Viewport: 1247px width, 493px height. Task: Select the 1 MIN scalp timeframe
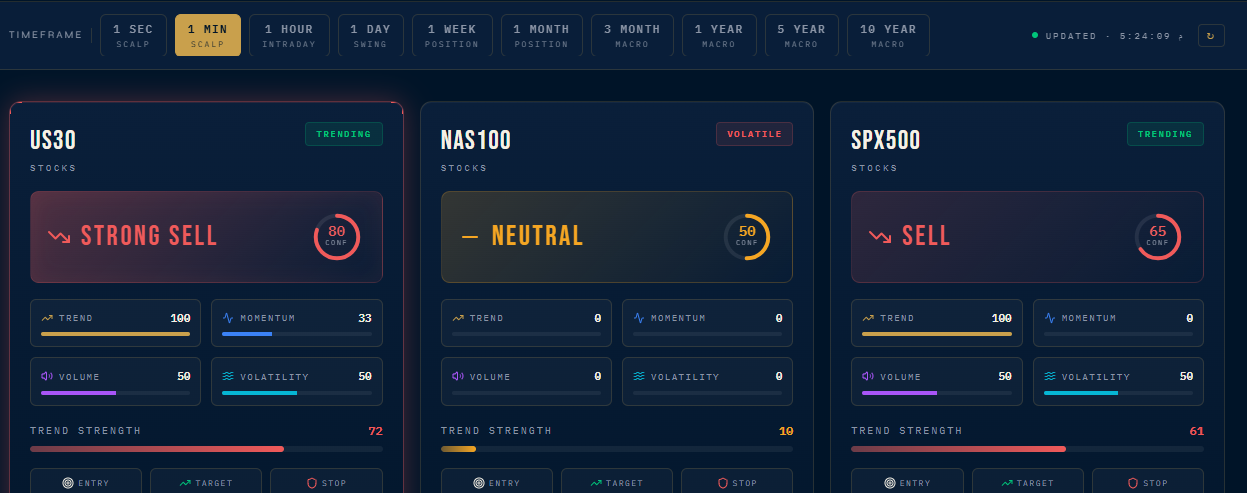click(x=208, y=35)
